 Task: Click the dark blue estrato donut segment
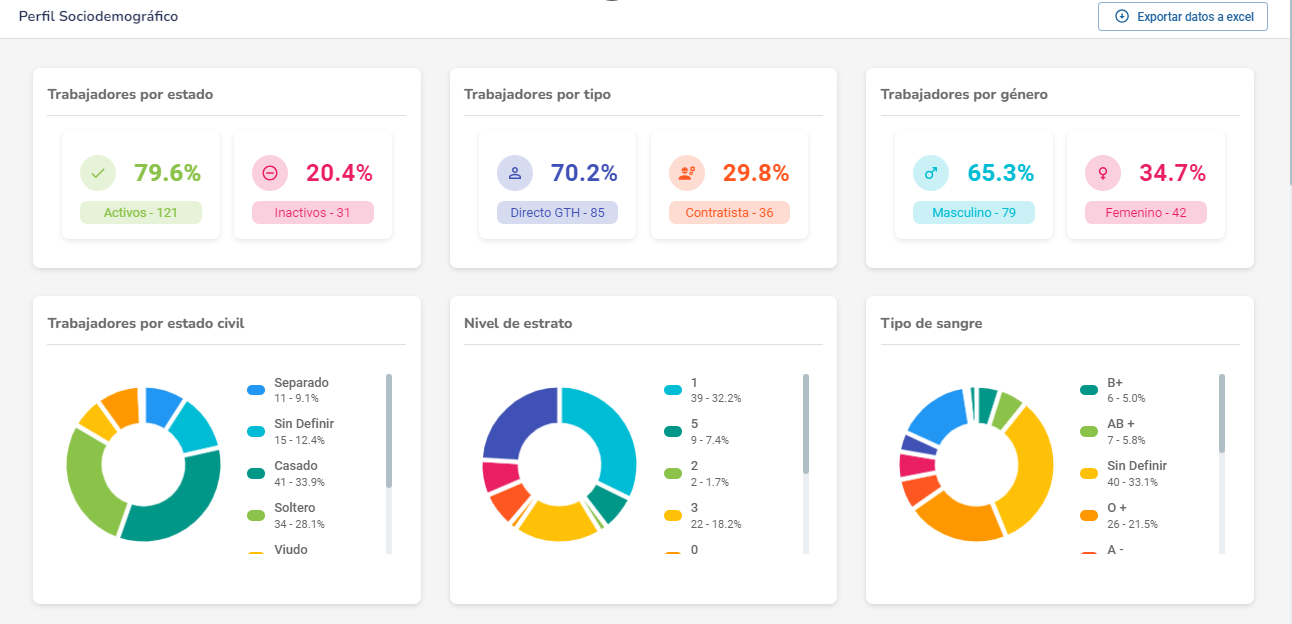coord(515,425)
